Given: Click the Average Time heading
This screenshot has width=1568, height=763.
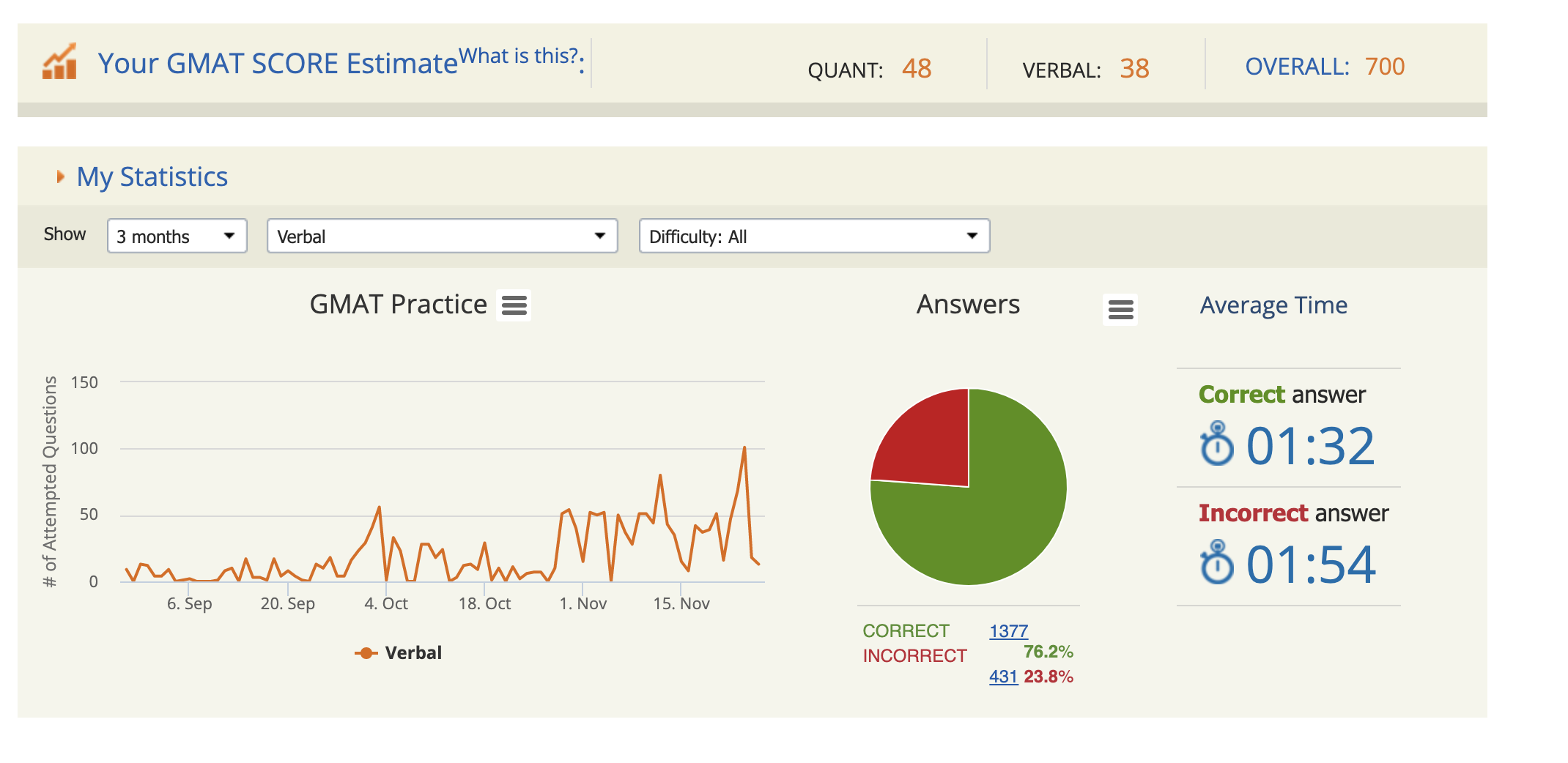Looking at the screenshot, I should click(1273, 305).
